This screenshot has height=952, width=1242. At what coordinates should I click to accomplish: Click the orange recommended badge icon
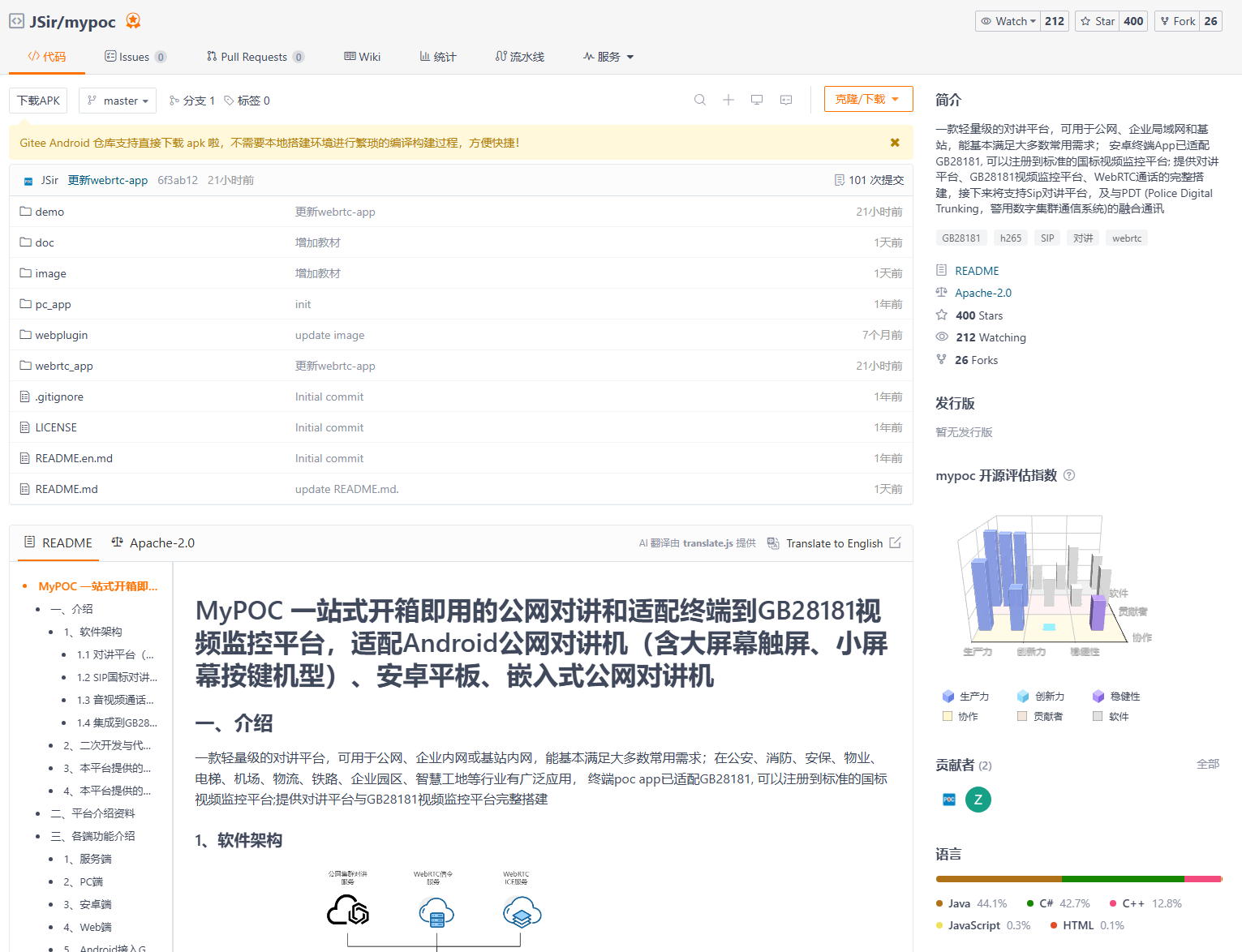pyautogui.click(x=133, y=21)
